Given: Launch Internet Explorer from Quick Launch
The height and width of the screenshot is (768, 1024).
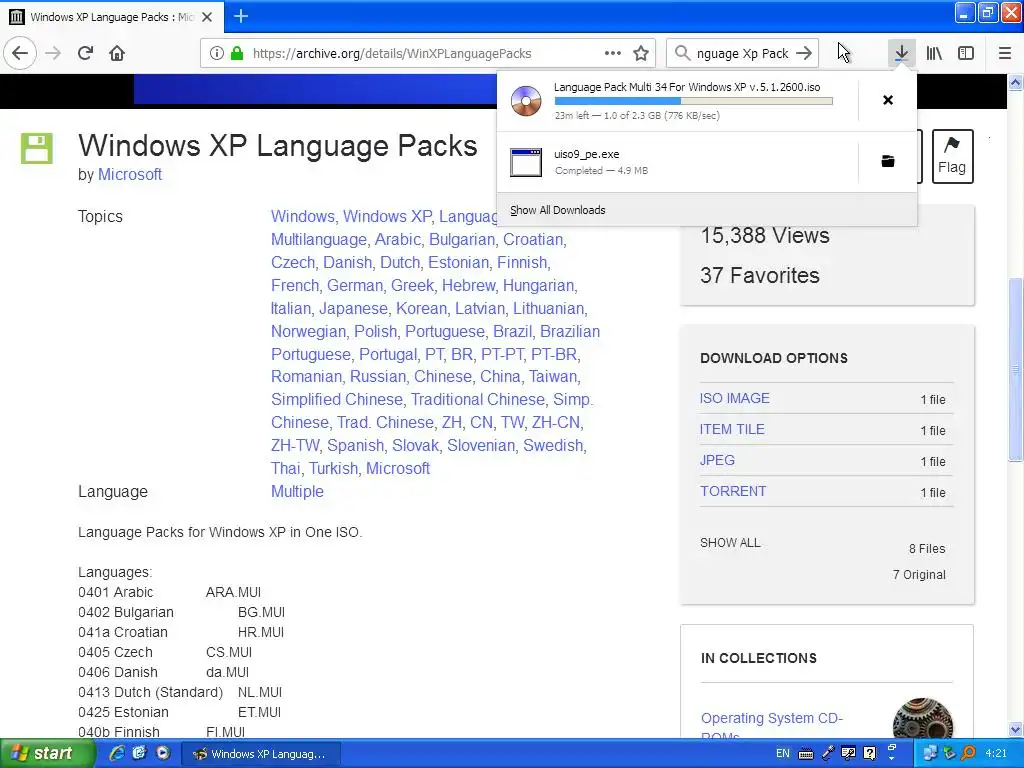Looking at the screenshot, I should [117, 753].
